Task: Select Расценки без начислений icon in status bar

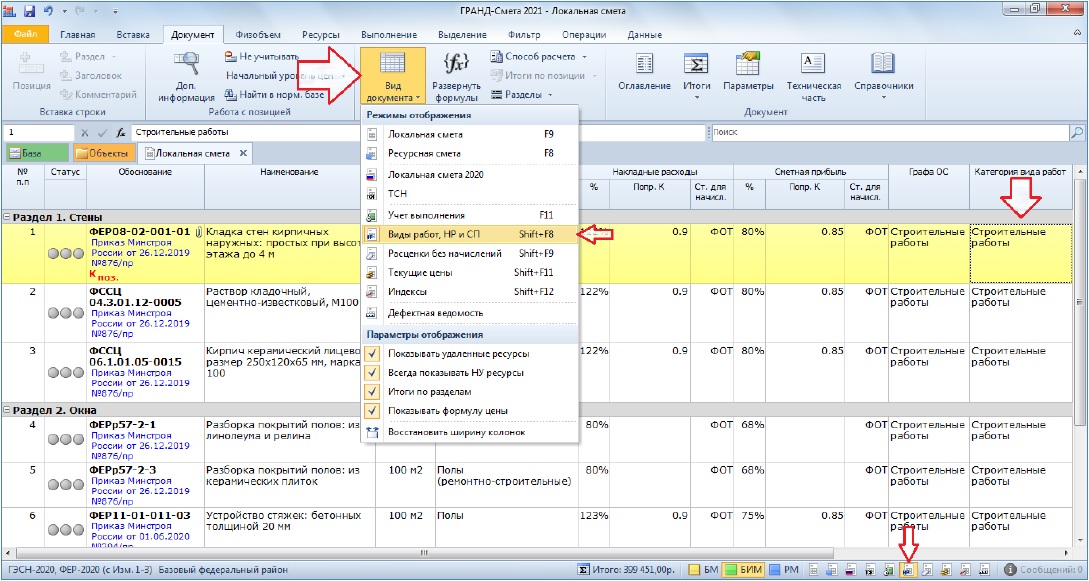Action: pyautogui.click(x=929, y=570)
